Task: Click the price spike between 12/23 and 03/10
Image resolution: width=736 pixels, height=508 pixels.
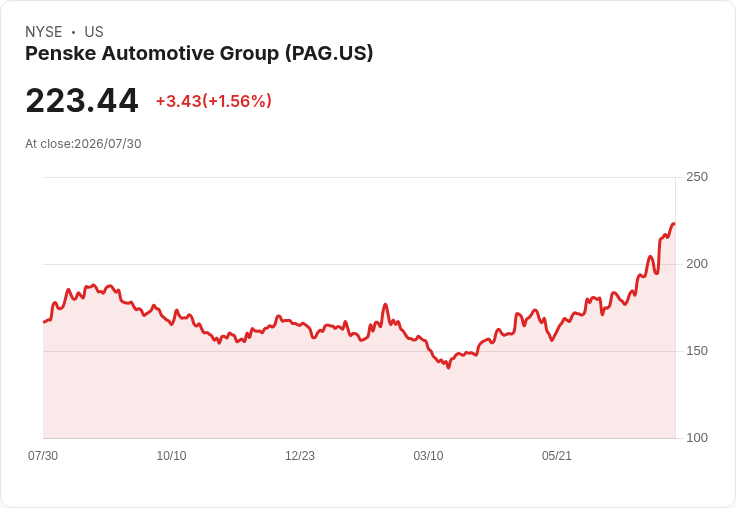Action: [385, 305]
